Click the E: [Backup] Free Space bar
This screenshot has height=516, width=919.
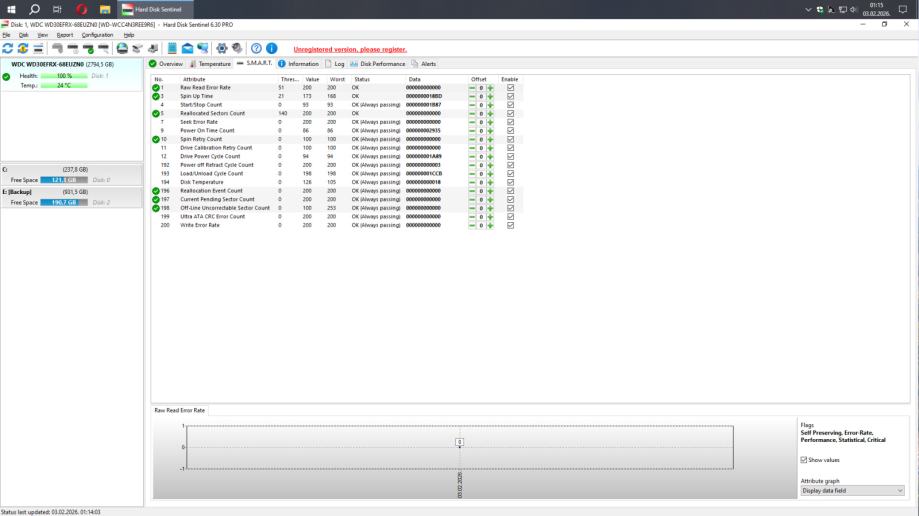tap(64, 202)
